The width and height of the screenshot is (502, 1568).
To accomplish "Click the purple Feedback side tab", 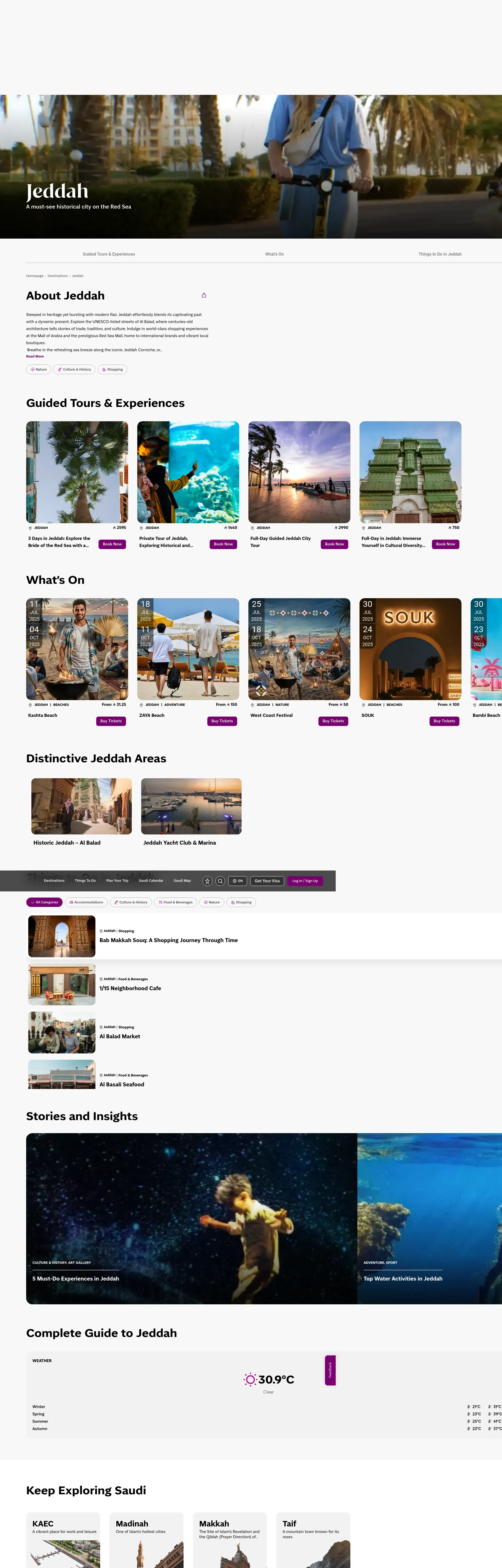I will pyautogui.click(x=330, y=1370).
